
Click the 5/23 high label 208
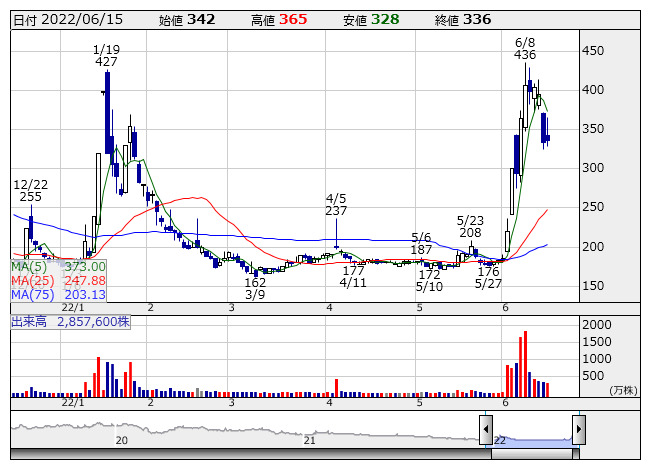pyautogui.click(x=470, y=233)
